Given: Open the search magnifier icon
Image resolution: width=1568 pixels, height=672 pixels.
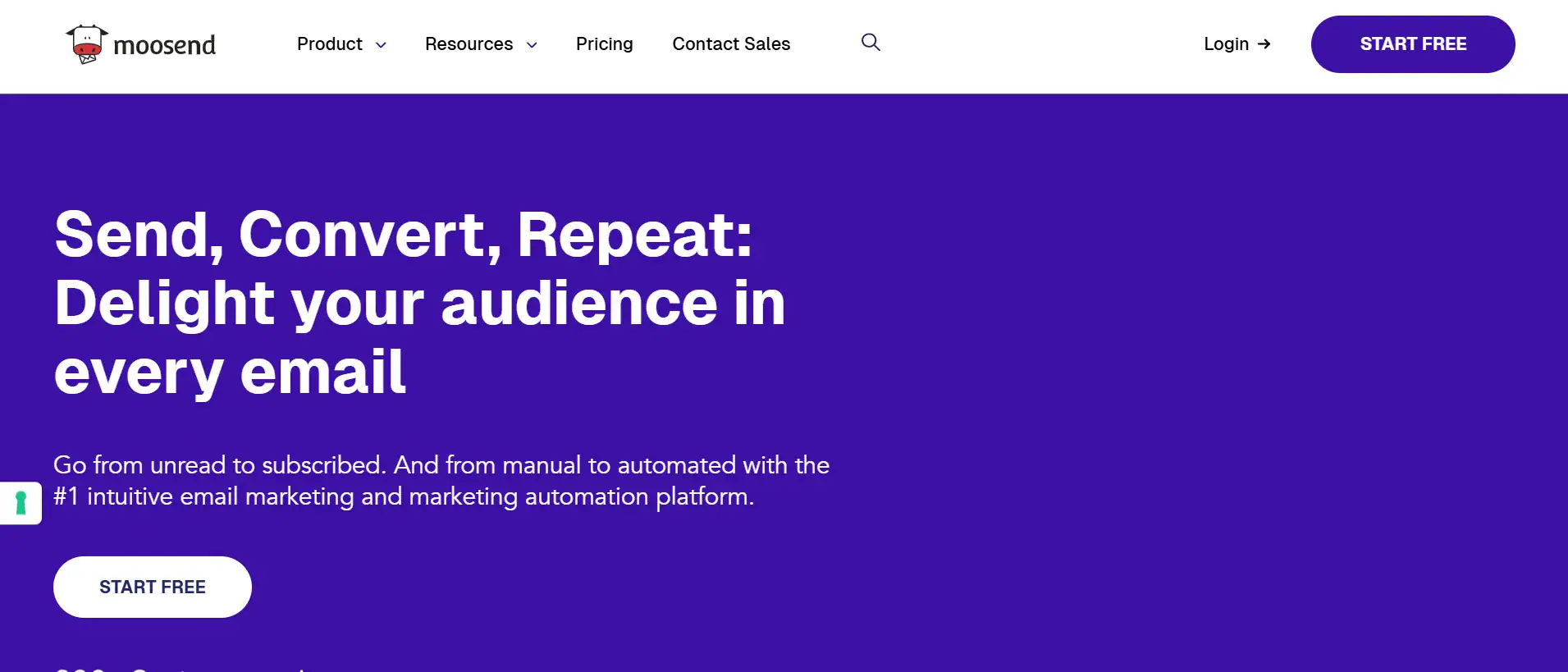Looking at the screenshot, I should tap(871, 43).
